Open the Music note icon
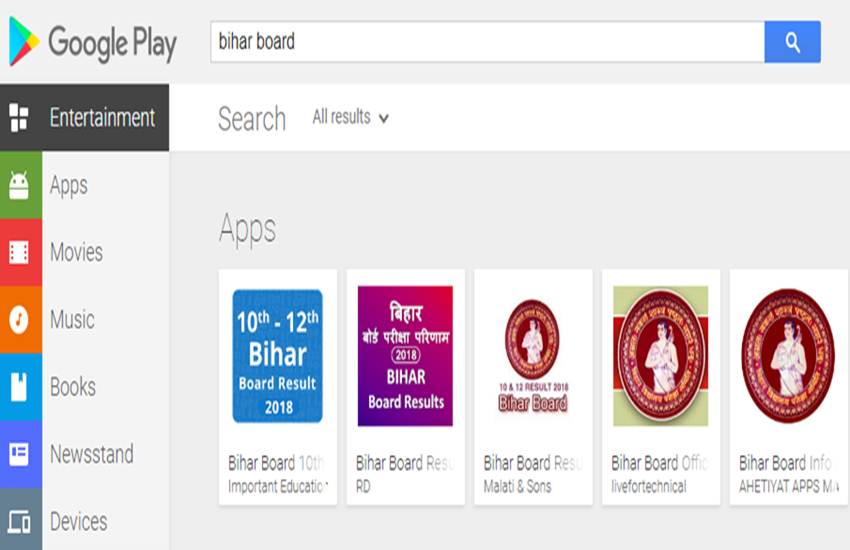The width and height of the screenshot is (850, 550). click(x=19, y=320)
